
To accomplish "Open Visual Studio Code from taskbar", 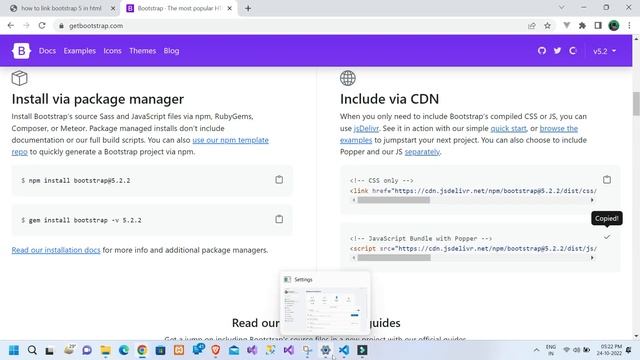I will coord(344,350).
